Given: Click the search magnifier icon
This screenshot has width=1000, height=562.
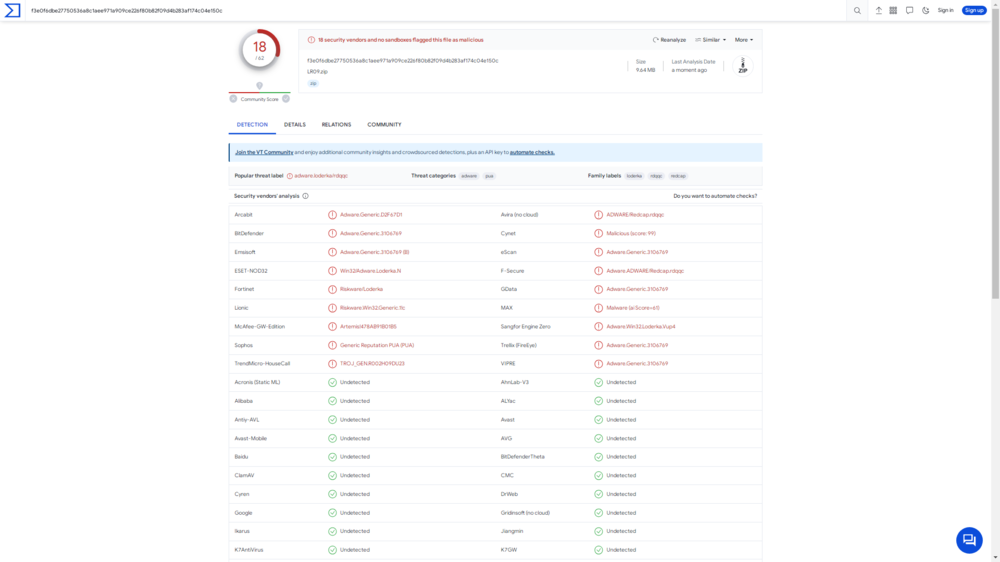Looking at the screenshot, I should [x=857, y=11].
